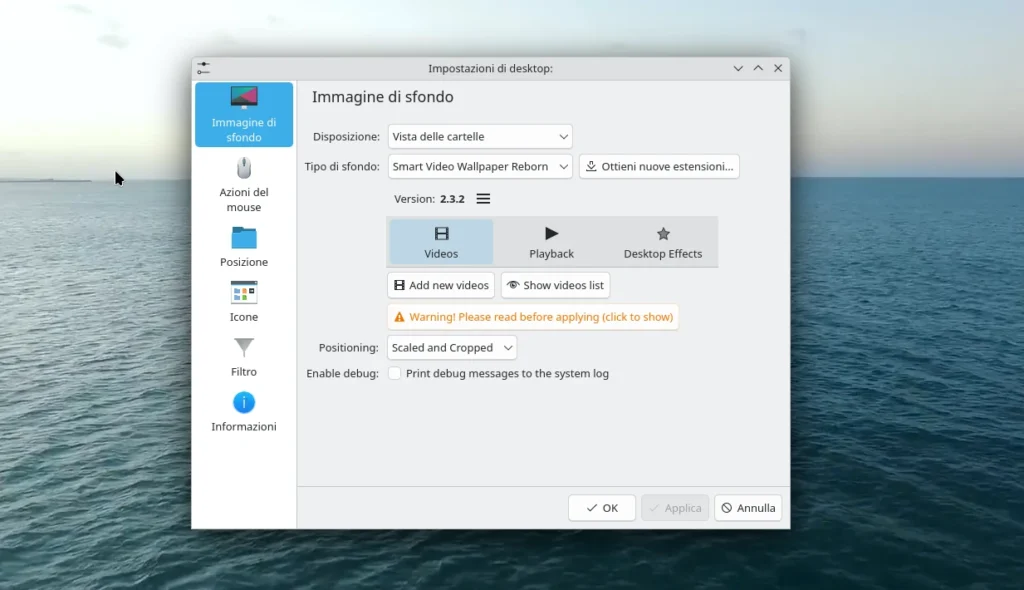The image size is (1024, 590).
Task: Click the hamburger menu beside version number
Action: tap(483, 199)
